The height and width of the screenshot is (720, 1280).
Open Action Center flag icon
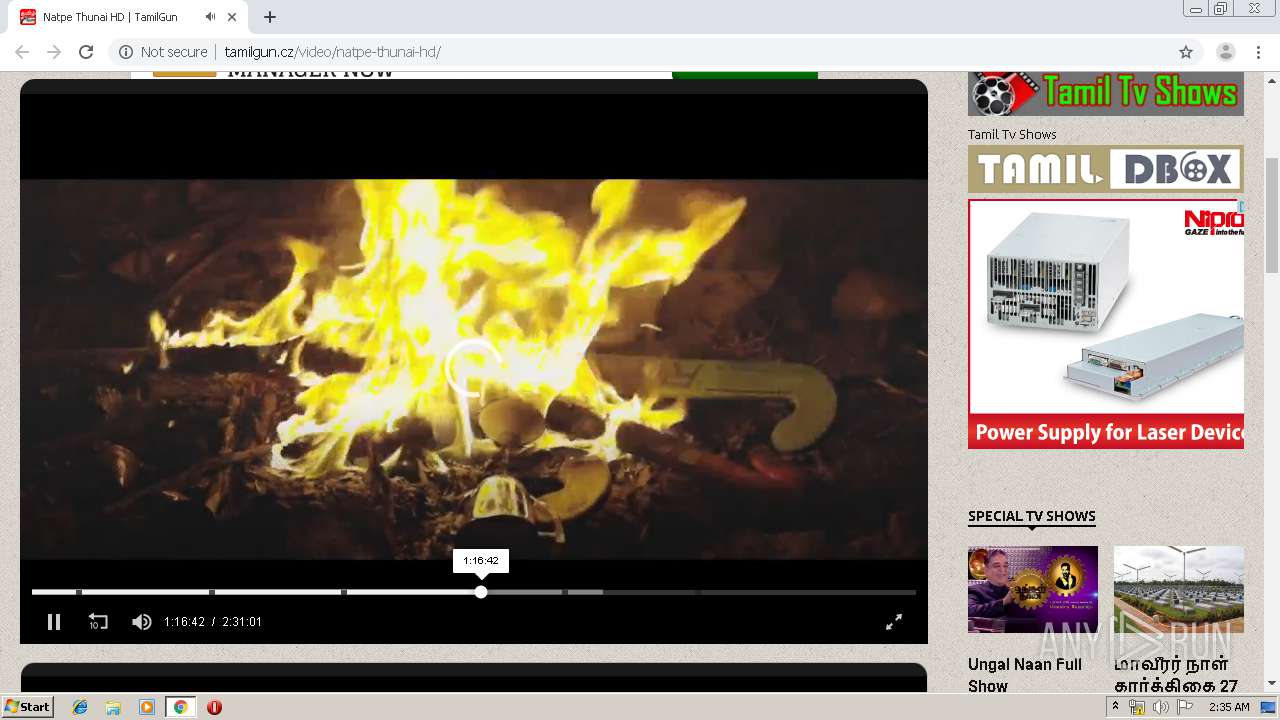[x=1184, y=707]
